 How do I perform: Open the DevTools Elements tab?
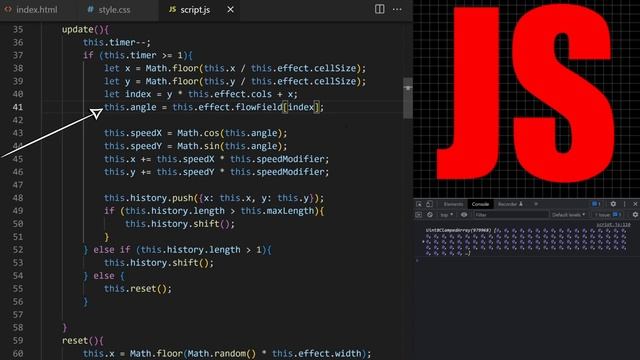point(453,204)
